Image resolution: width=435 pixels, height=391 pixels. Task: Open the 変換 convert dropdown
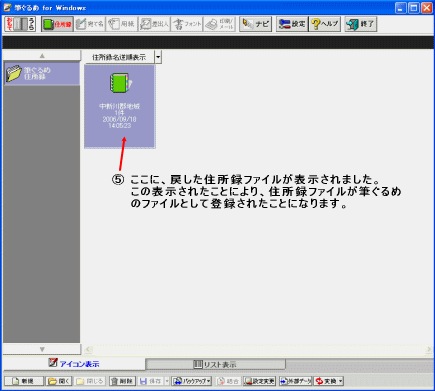[x=329, y=381]
